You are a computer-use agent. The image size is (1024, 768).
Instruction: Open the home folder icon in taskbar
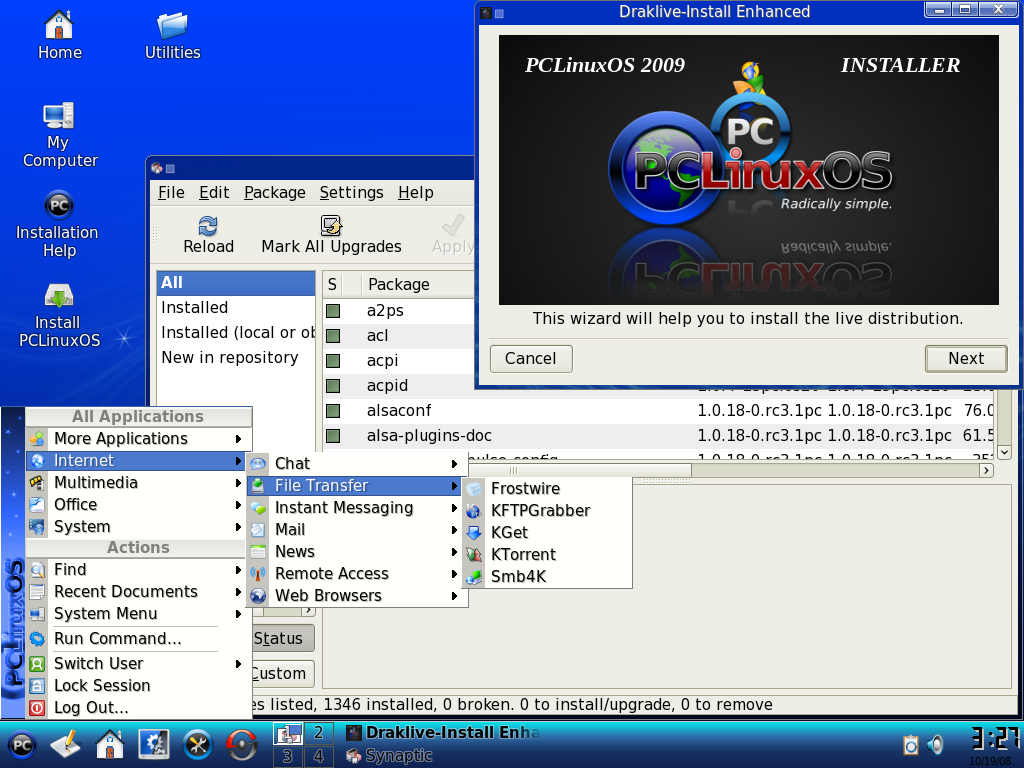pos(110,745)
